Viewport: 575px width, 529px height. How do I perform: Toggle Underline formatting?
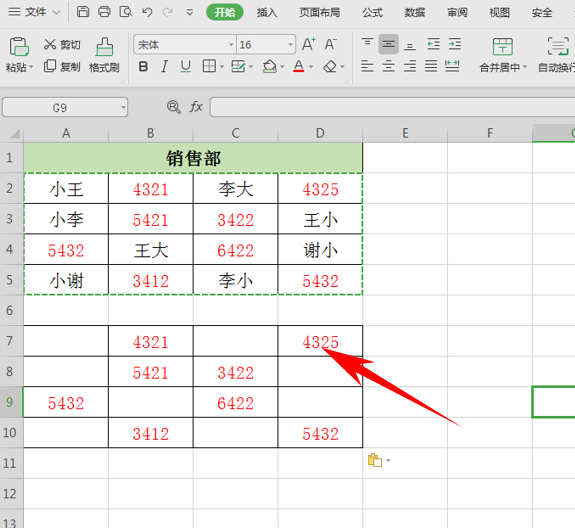[x=186, y=67]
